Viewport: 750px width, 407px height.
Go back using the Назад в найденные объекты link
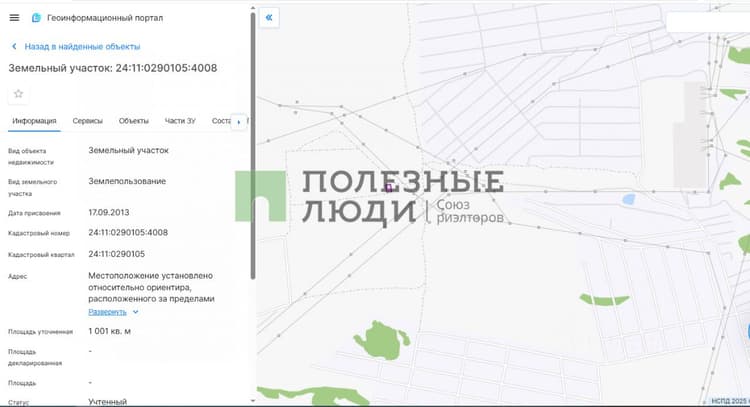pos(82,46)
